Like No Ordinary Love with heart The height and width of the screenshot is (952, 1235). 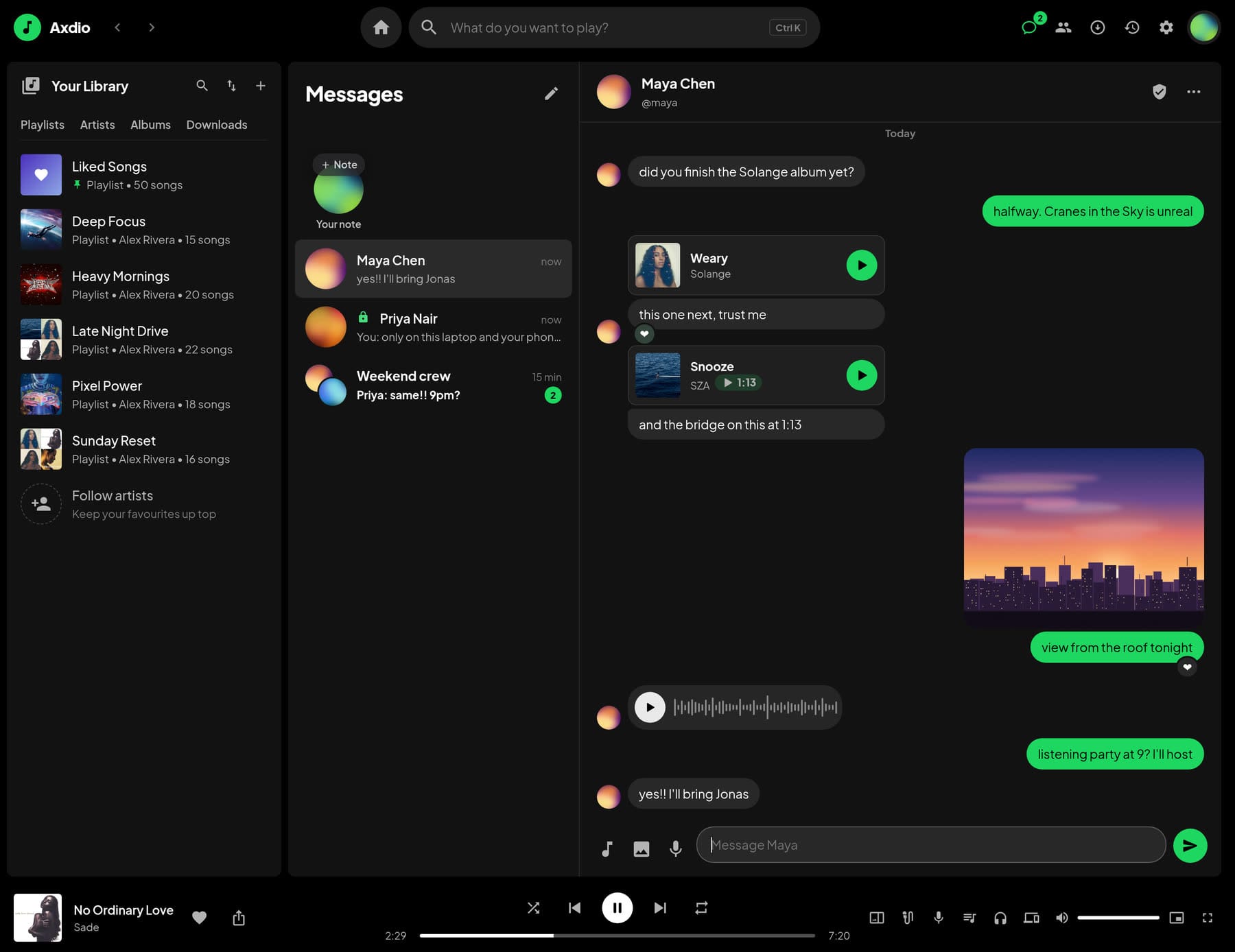click(199, 918)
